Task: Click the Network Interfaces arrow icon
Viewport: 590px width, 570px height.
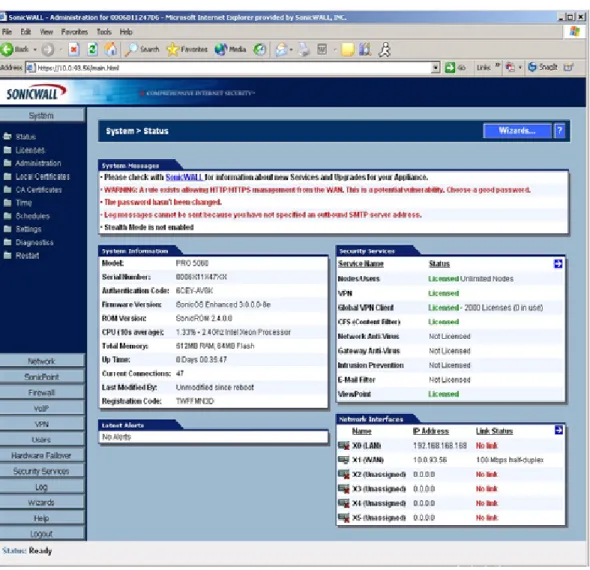Action: (x=558, y=430)
